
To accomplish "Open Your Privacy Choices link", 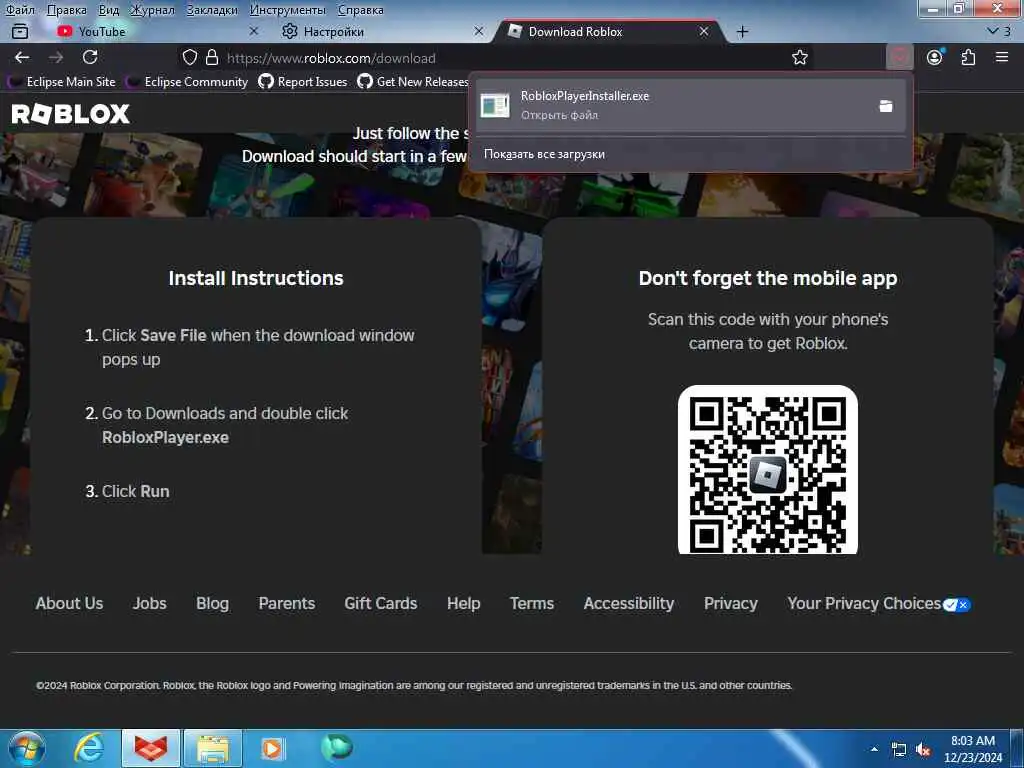I will (x=879, y=603).
